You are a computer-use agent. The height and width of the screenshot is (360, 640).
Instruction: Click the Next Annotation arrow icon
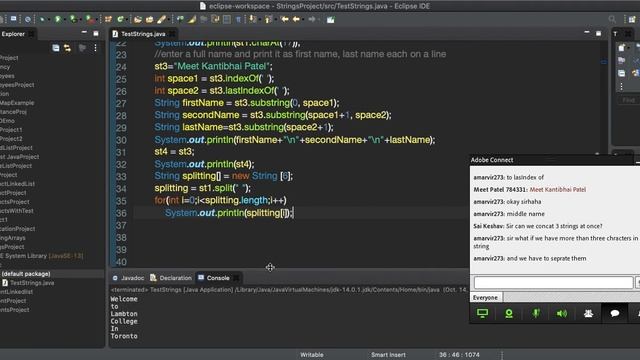coord(253,19)
